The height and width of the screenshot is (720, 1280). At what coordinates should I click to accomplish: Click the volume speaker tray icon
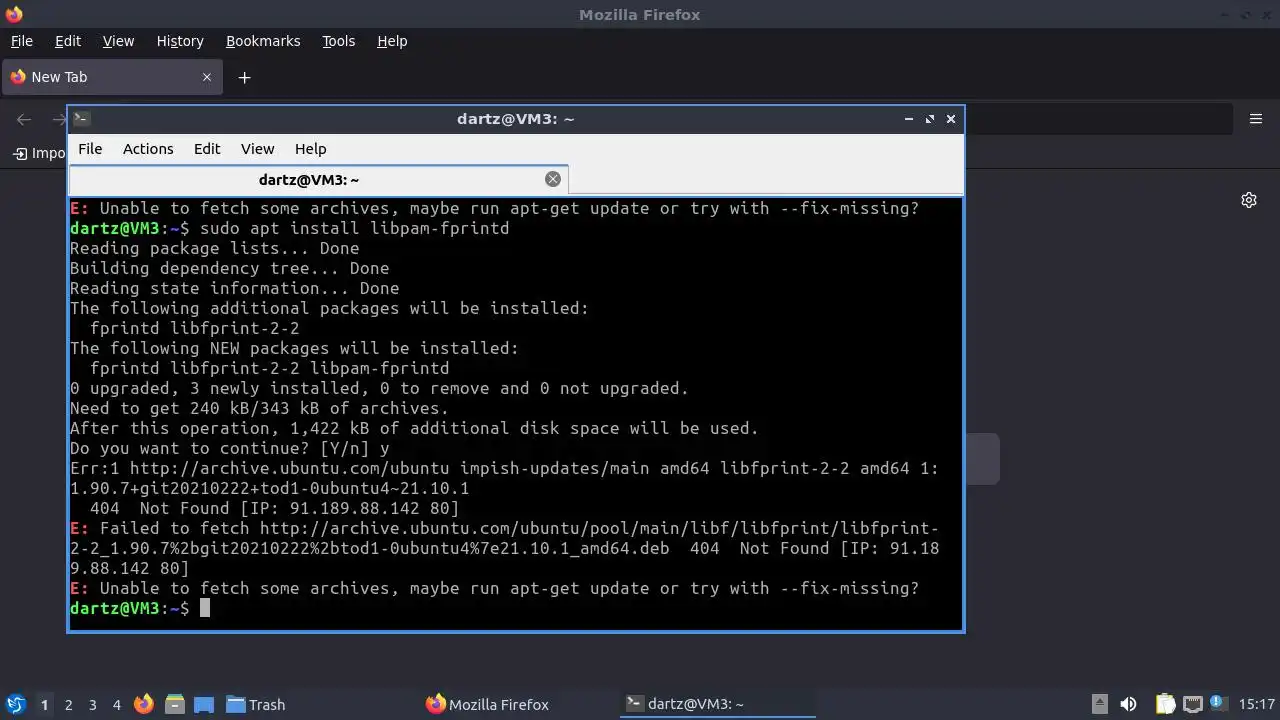pyautogui.click(x=1128, y=704)
